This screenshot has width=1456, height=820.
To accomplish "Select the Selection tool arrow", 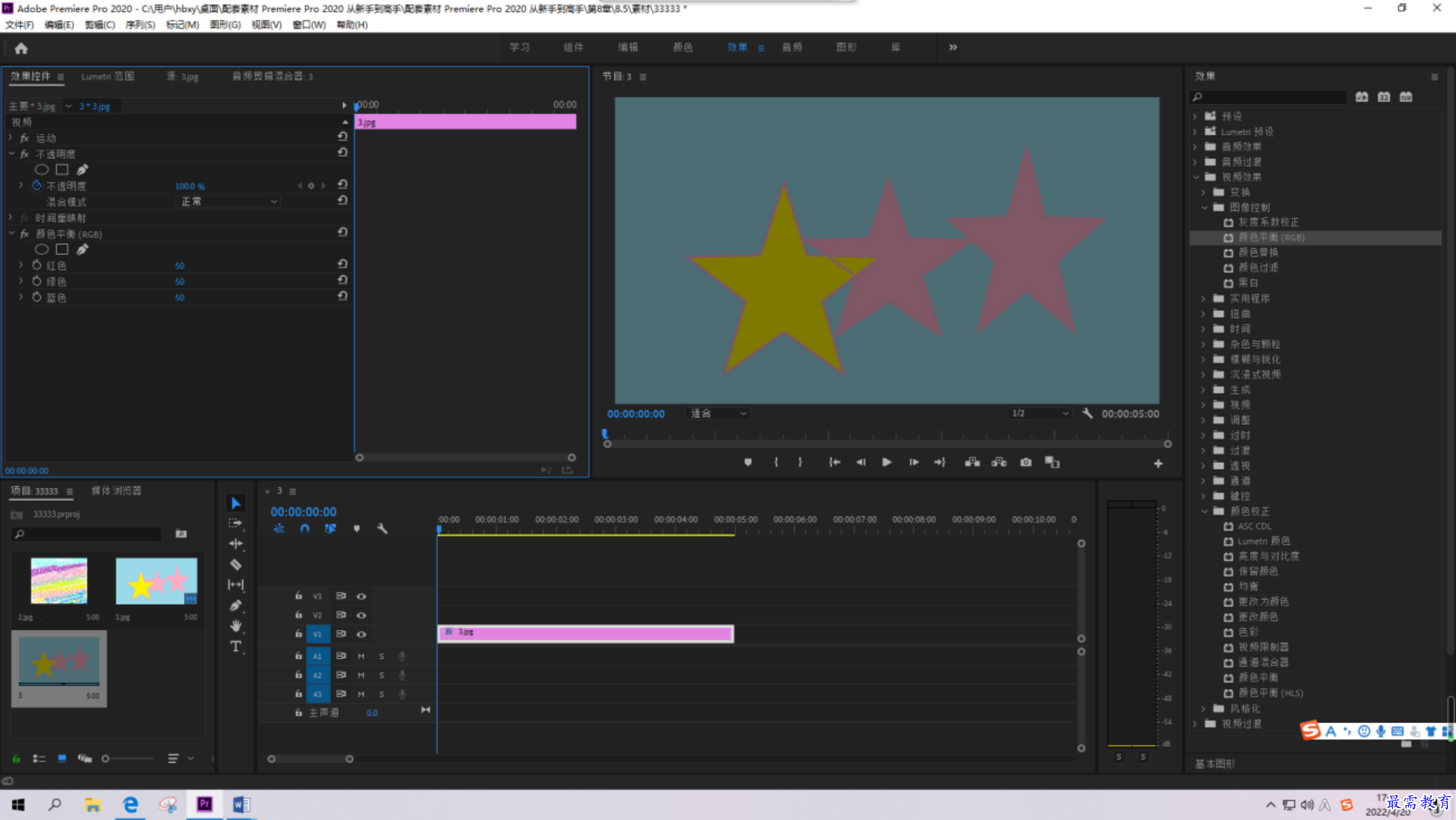I will coord(236,503).
